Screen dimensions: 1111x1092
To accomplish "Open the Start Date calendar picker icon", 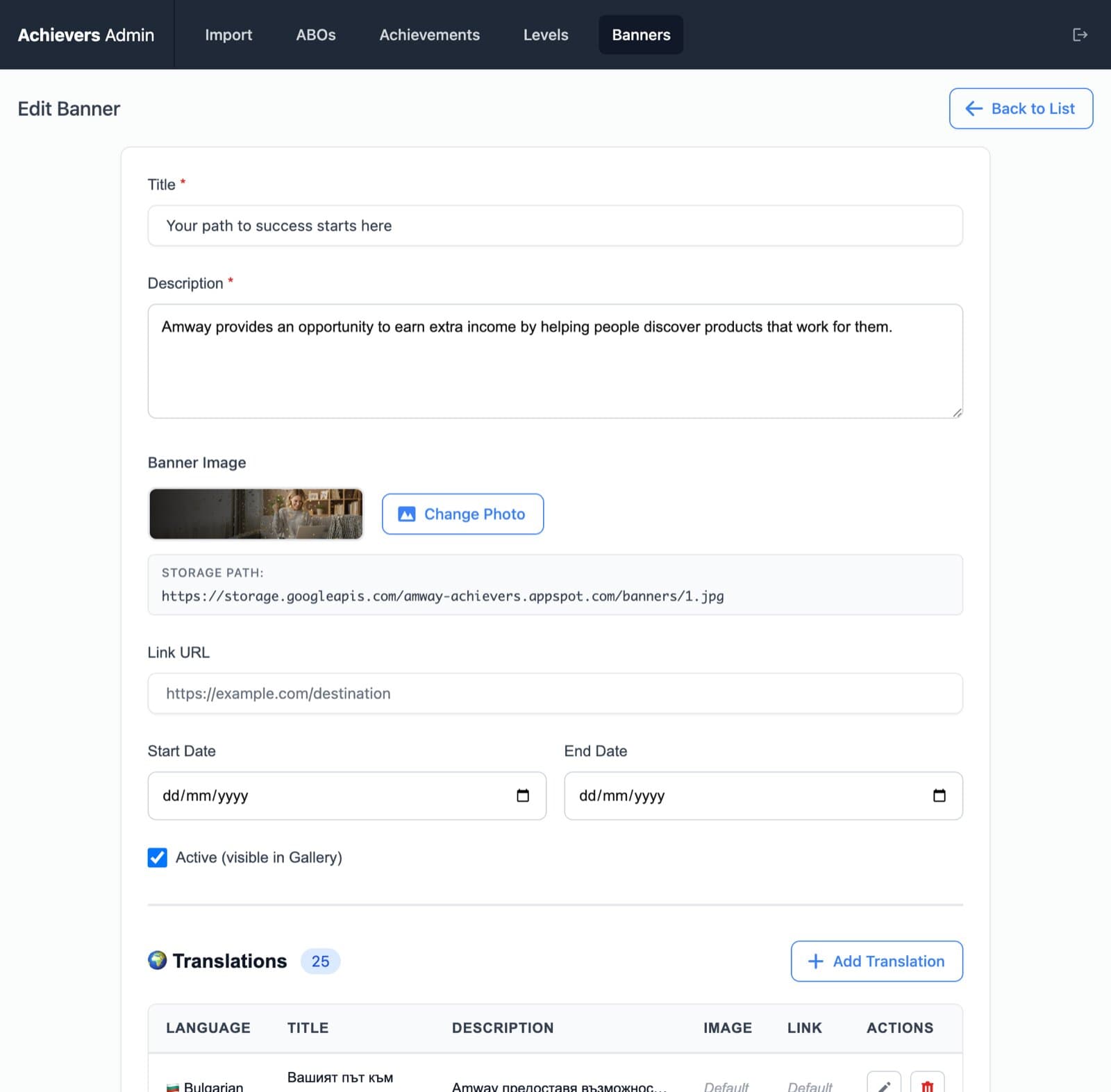I will 523,796.
